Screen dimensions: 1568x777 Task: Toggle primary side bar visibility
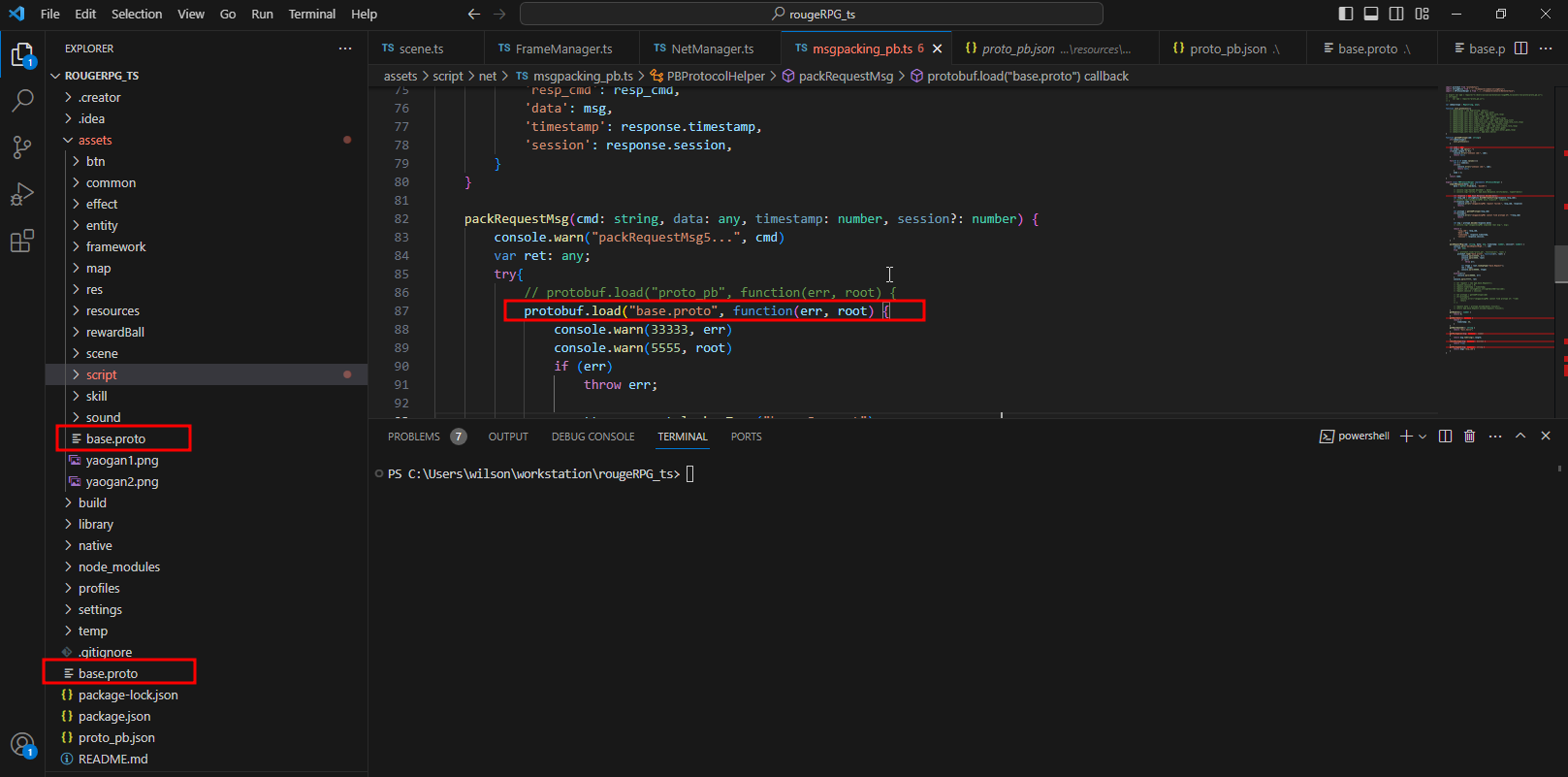coord(1346,14)
